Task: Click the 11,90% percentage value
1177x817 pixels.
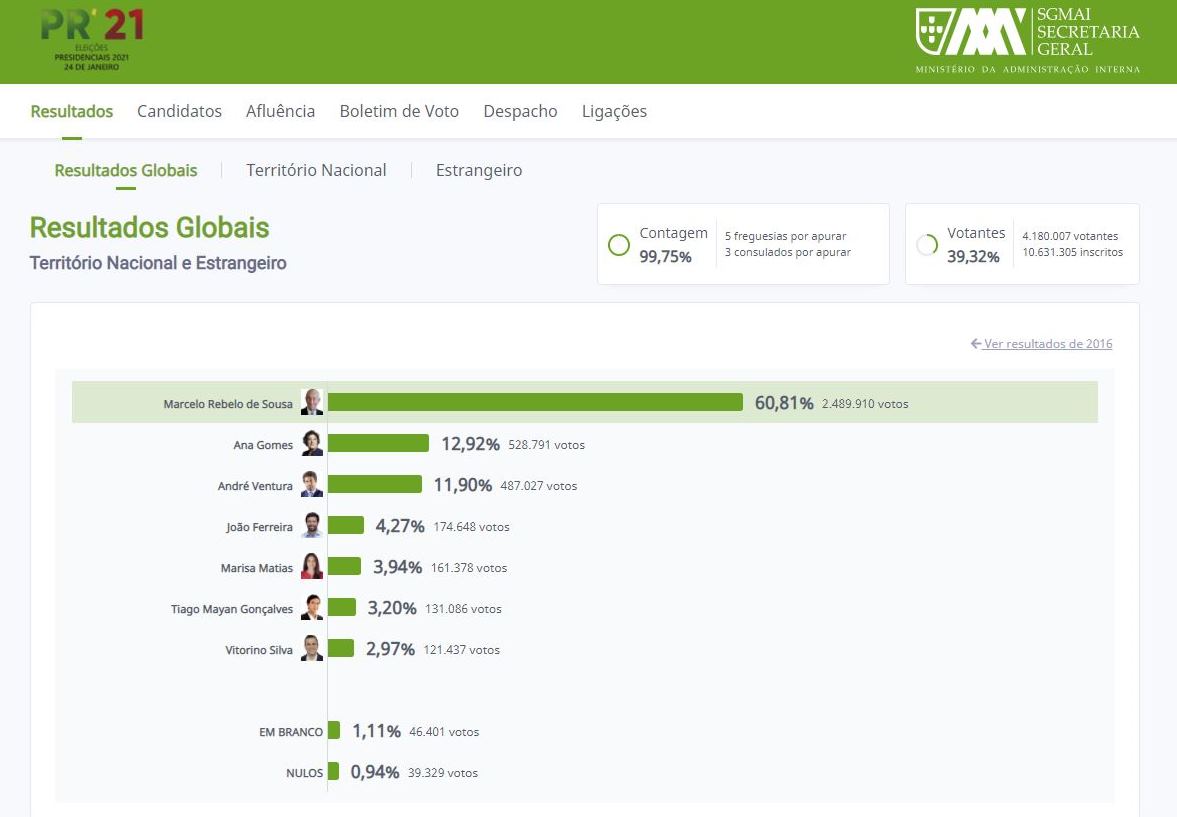Action: coord(462,485)
